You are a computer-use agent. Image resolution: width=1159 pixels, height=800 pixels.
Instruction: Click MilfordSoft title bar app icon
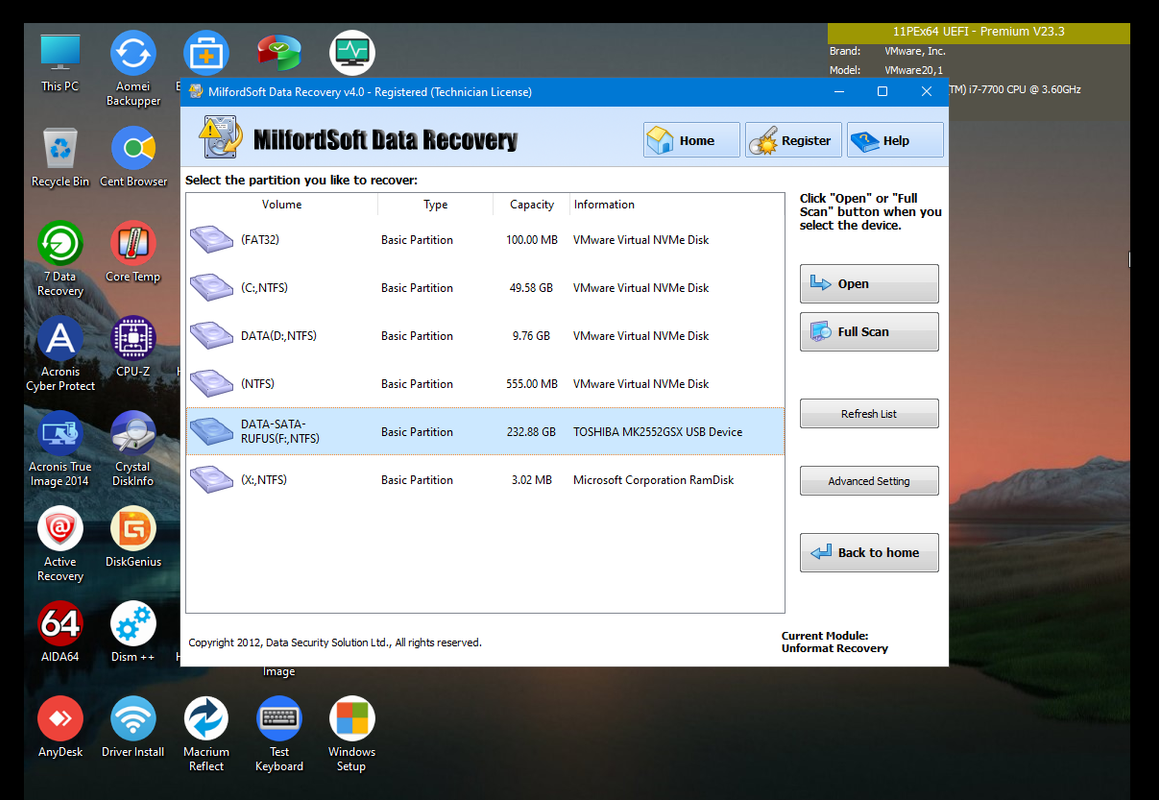point(196,92)
